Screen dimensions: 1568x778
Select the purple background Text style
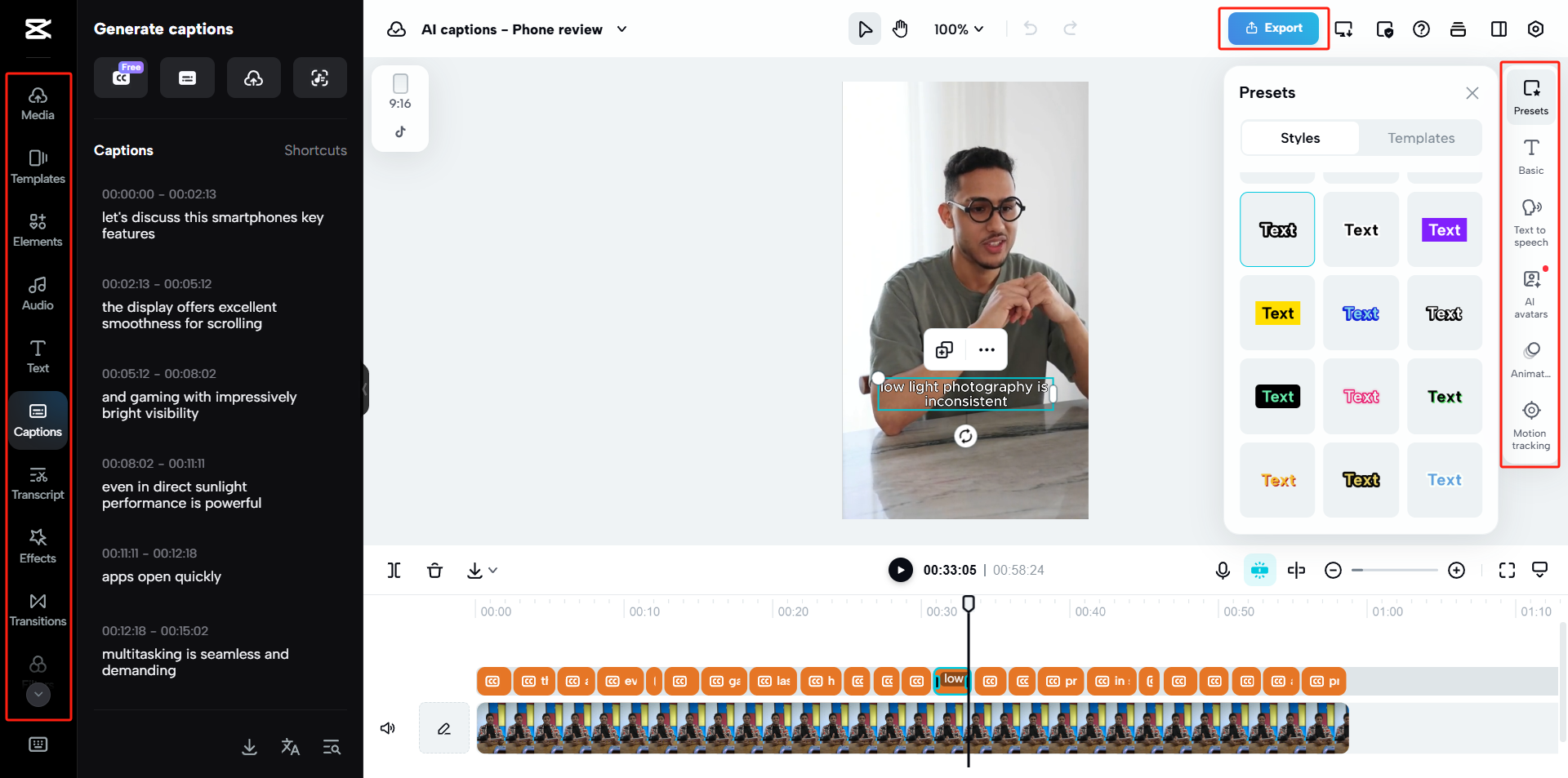tap(1444, 229)
